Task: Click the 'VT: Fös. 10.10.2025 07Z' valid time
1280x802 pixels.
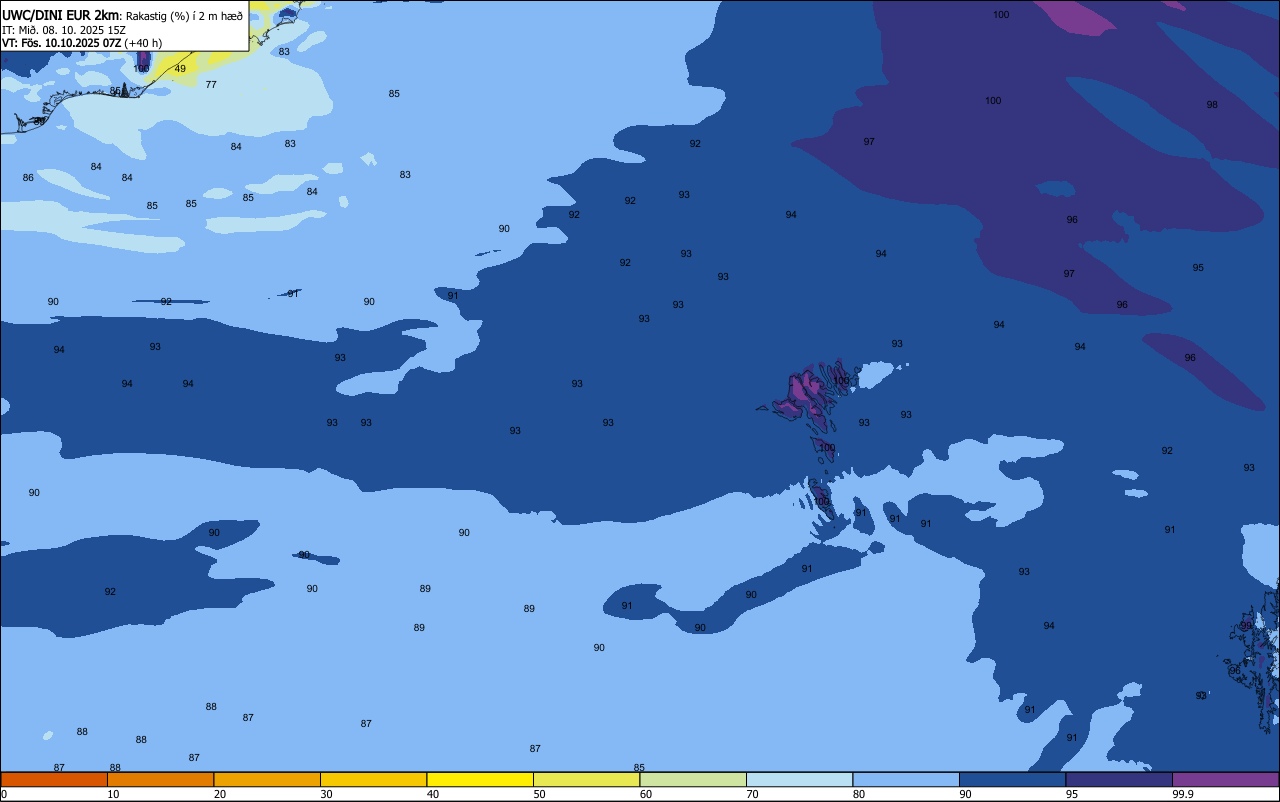Action: point(61,43)
